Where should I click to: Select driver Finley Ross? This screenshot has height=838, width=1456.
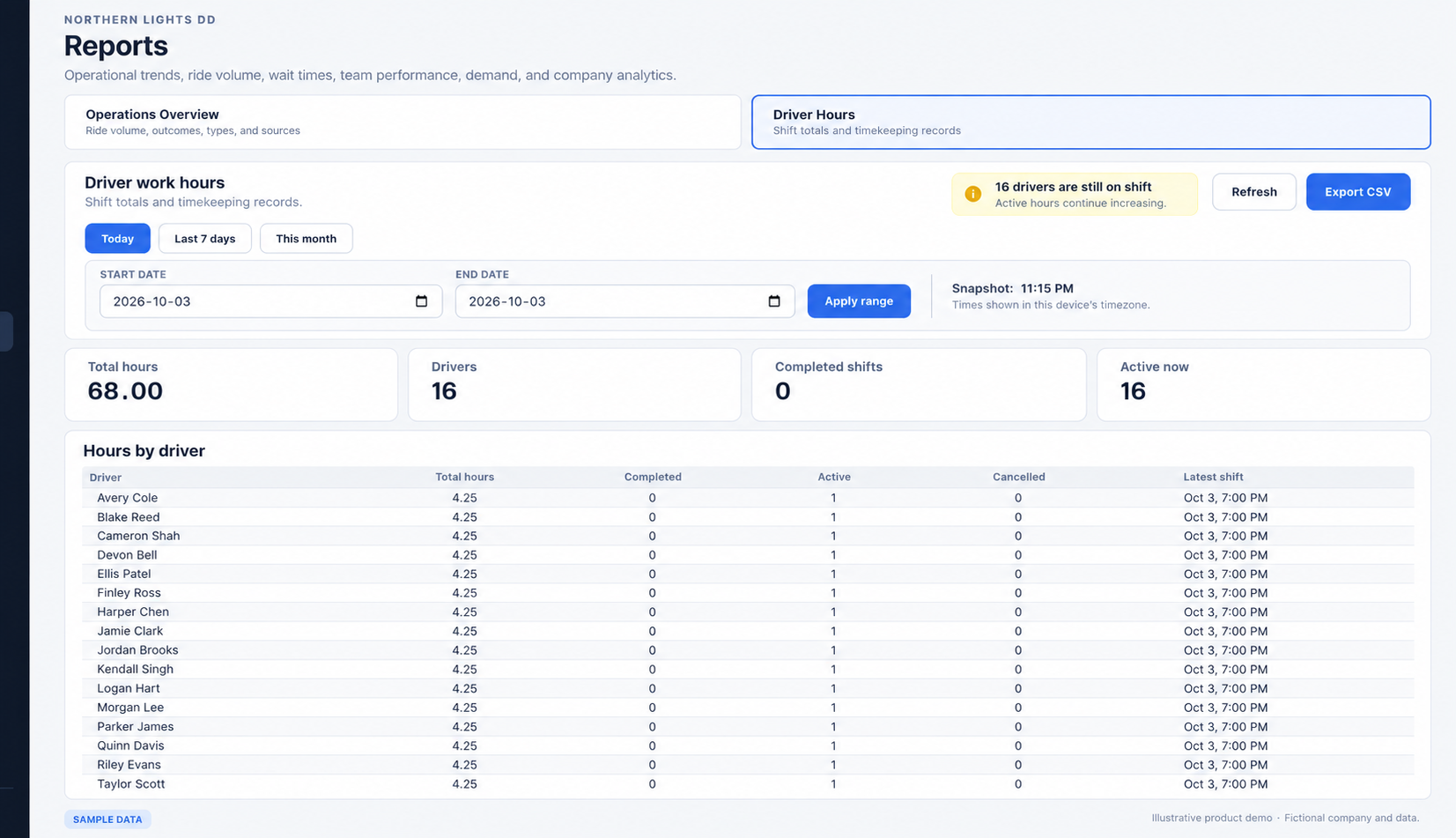coord(748,593)
